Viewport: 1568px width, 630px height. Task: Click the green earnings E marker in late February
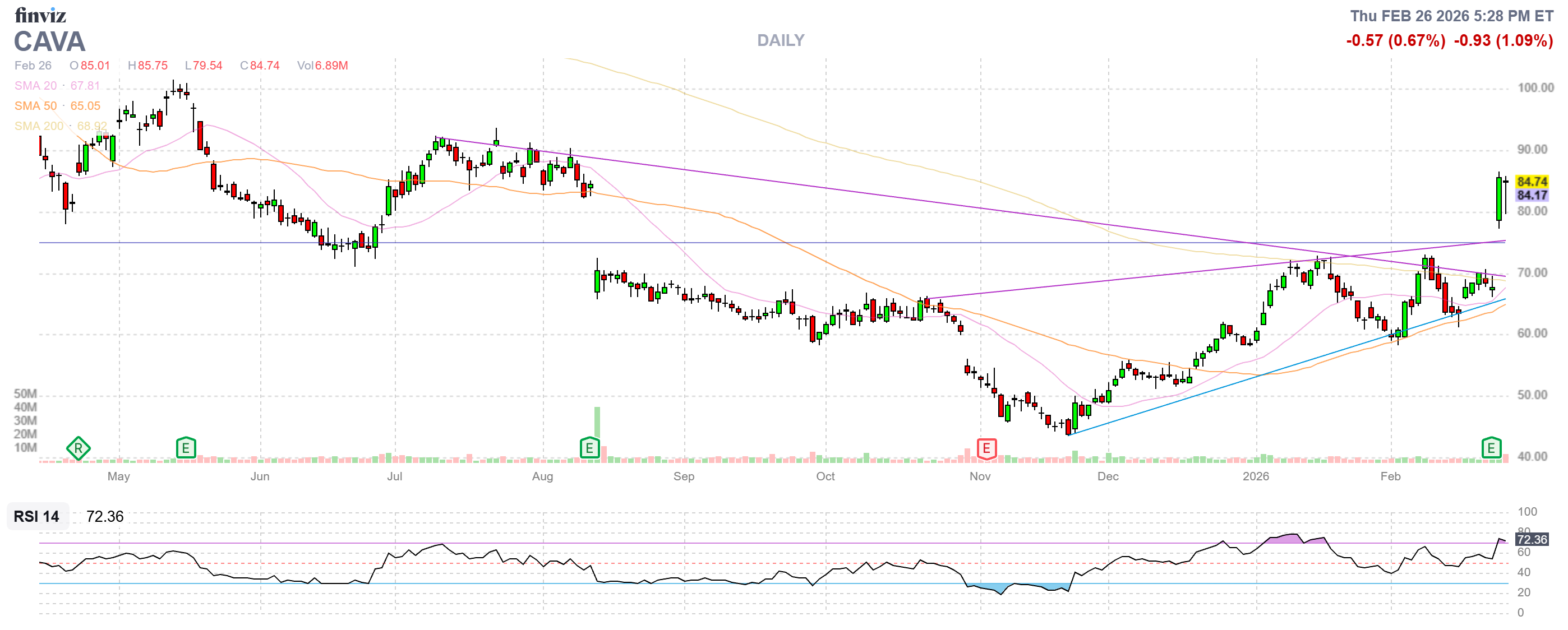click(1491, 448)
